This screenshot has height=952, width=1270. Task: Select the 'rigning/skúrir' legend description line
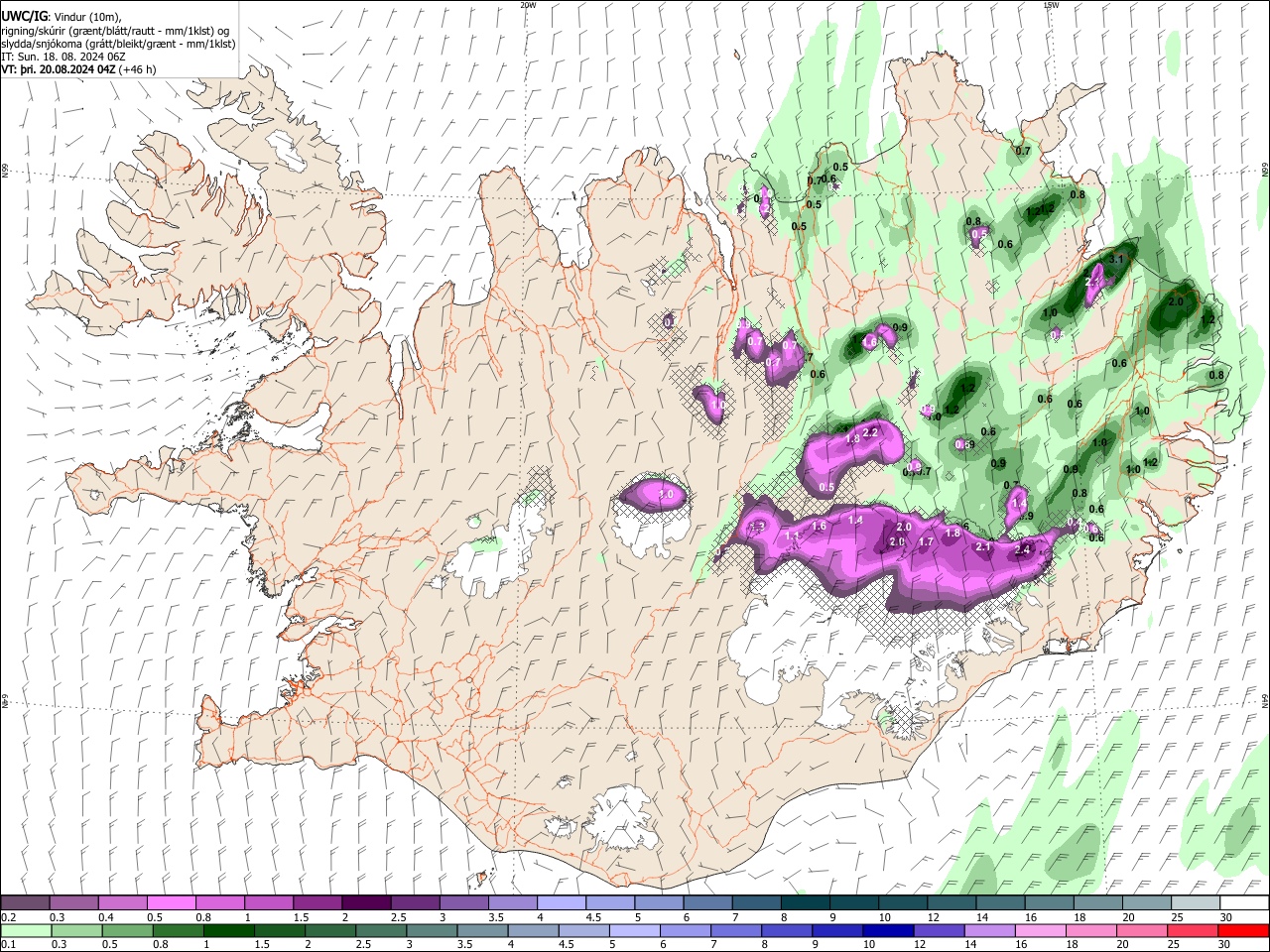tap(114, 30)
